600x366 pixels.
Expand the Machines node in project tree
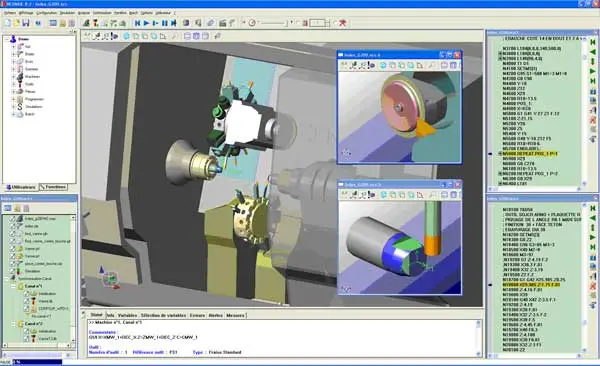tap(13, 77)
